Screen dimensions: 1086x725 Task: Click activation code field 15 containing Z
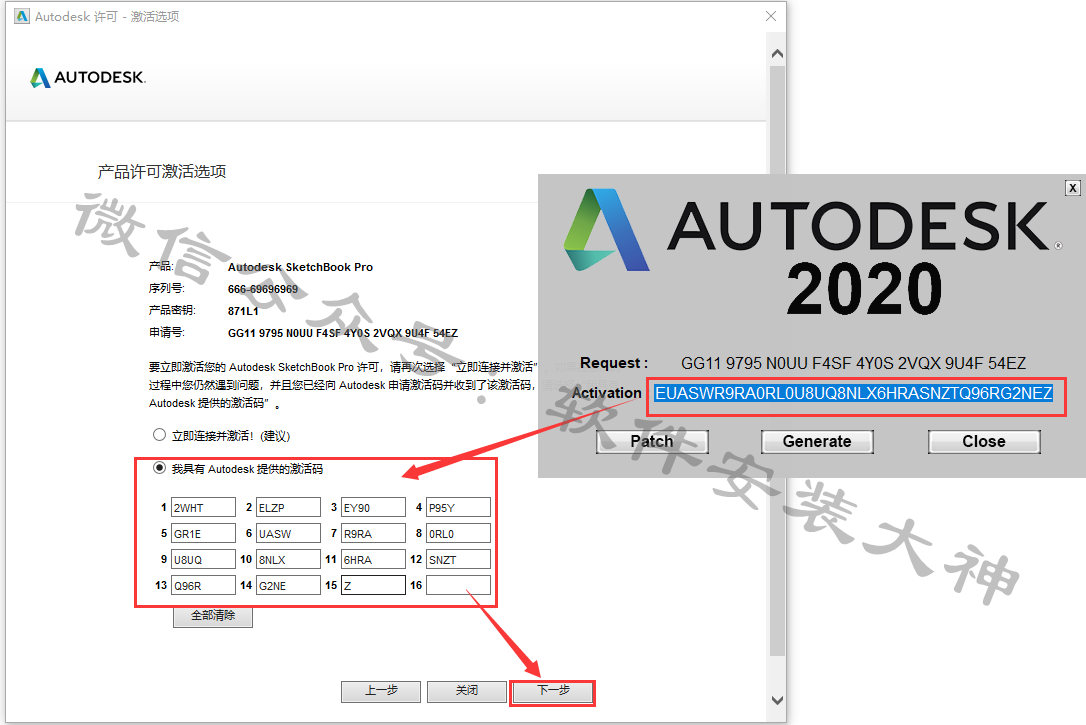[373, 585]
